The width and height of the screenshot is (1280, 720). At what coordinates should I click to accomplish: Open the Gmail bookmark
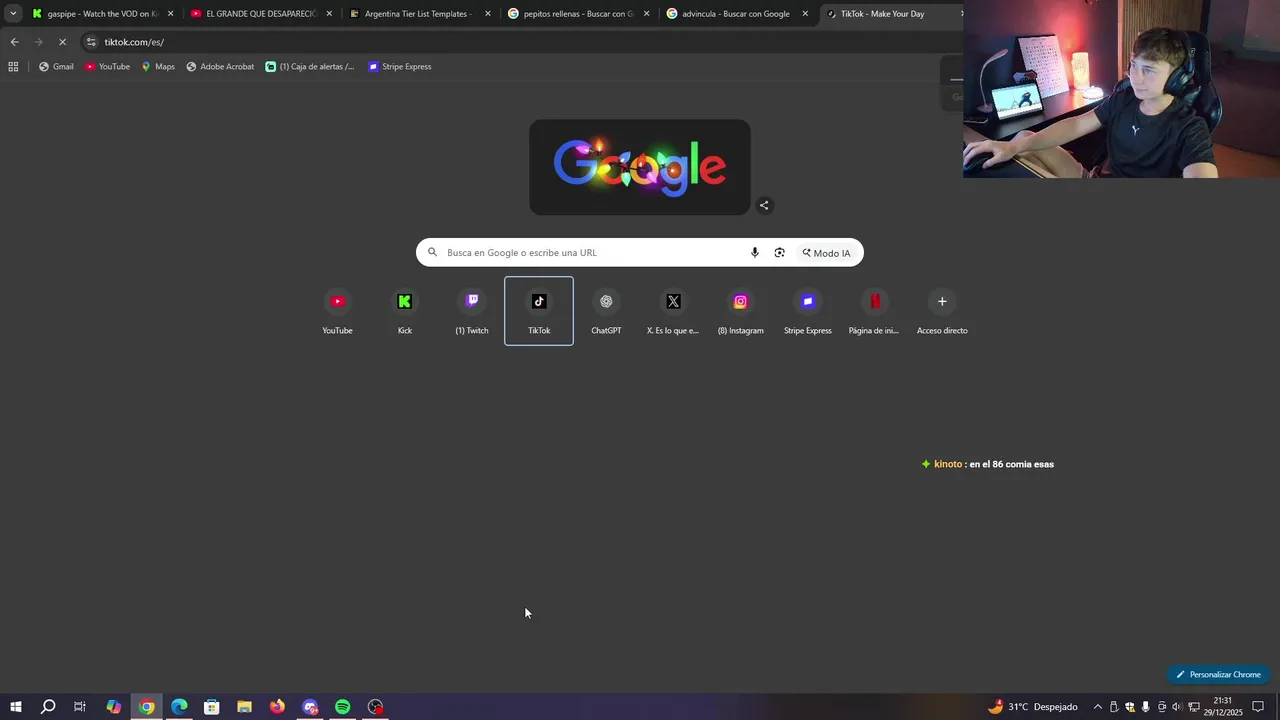[56, 67]
